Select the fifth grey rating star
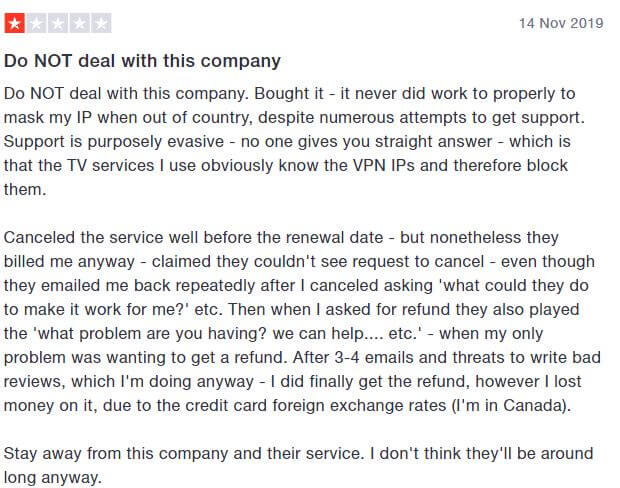Image resolution: width=620 pixels, height=488 pixels. [101, 23]
